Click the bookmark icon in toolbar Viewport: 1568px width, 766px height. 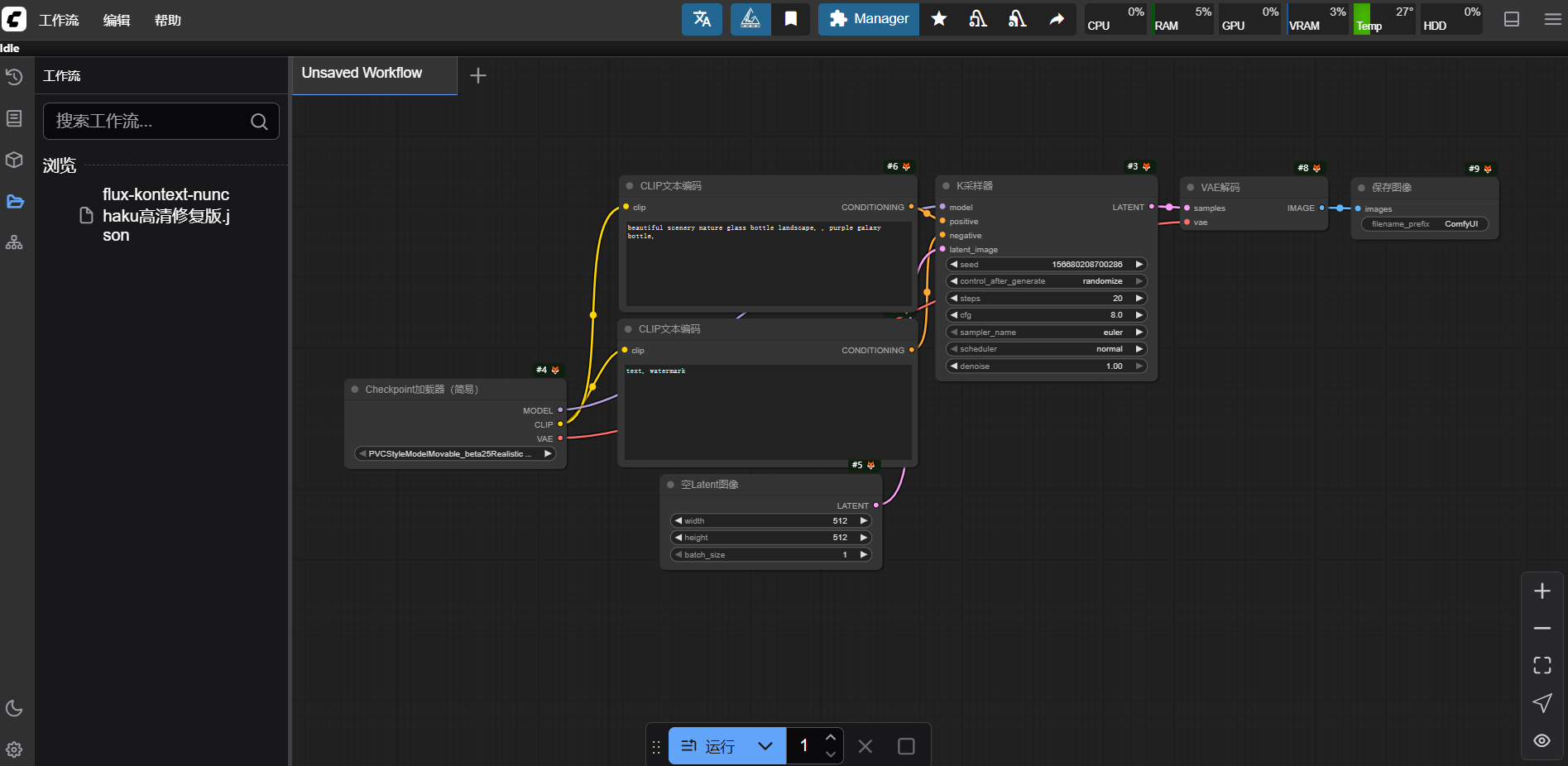(x=791, y=19)
